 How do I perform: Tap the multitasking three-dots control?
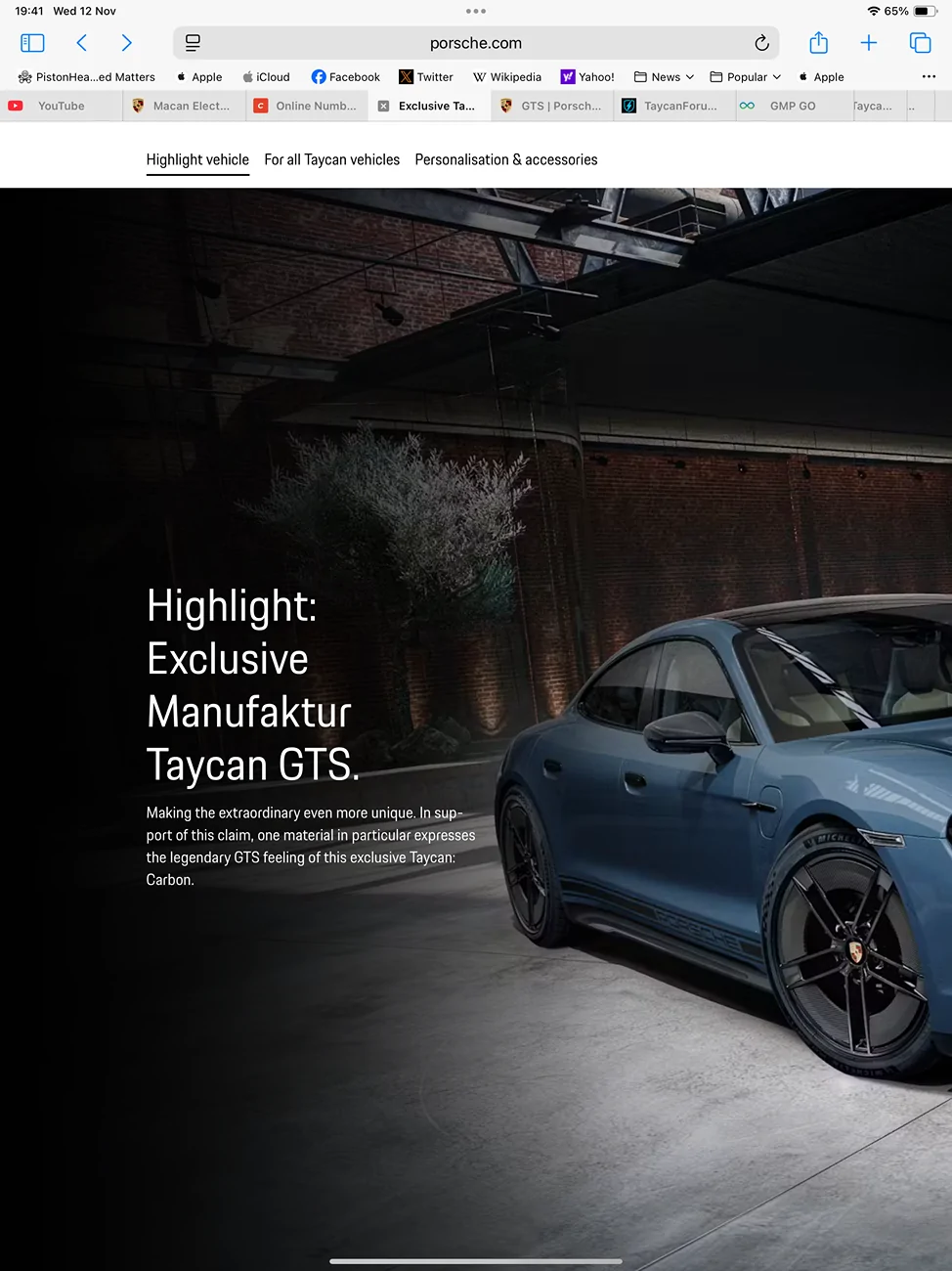(x=476, y=11)
